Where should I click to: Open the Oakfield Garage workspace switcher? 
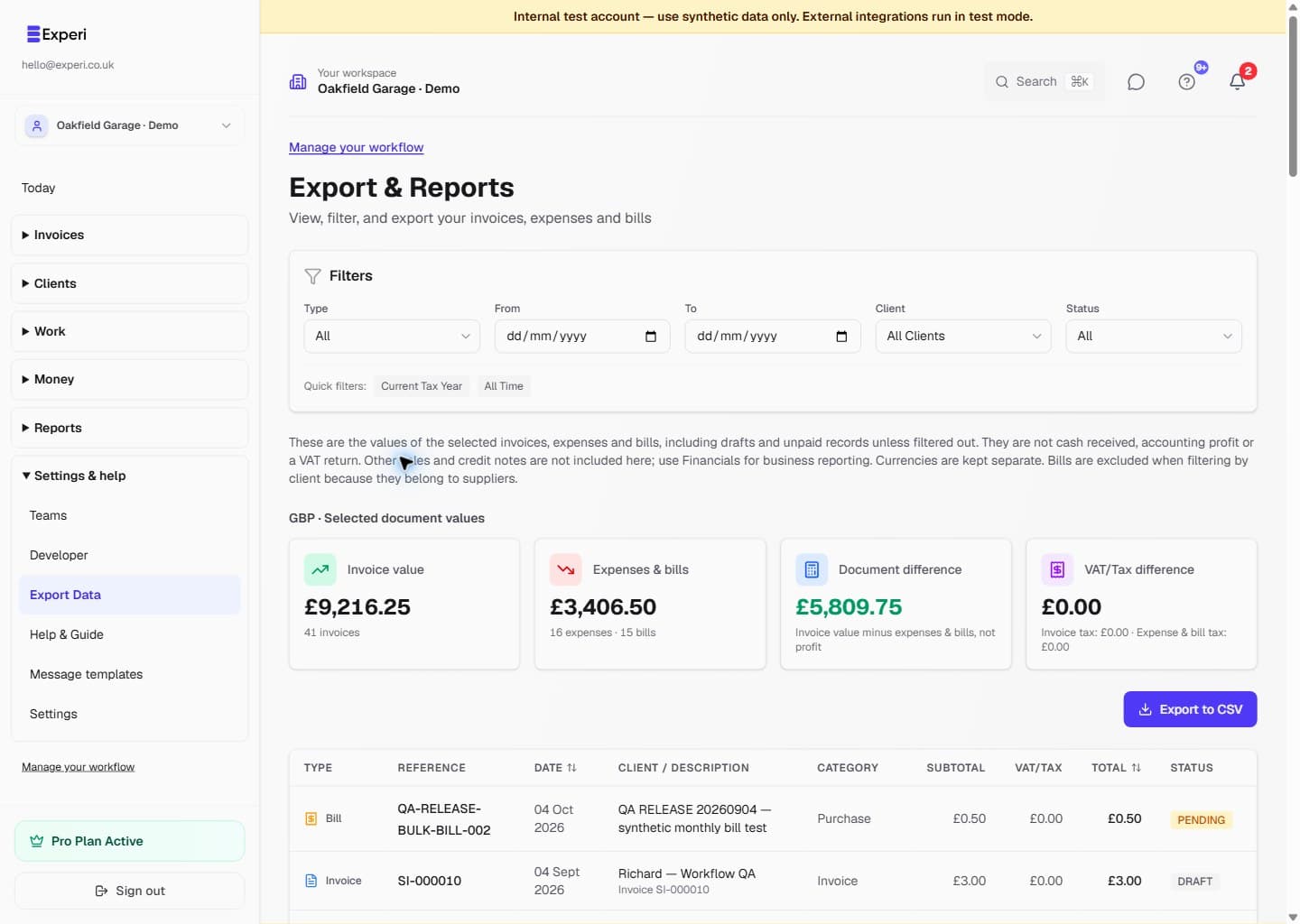[129, 125]
